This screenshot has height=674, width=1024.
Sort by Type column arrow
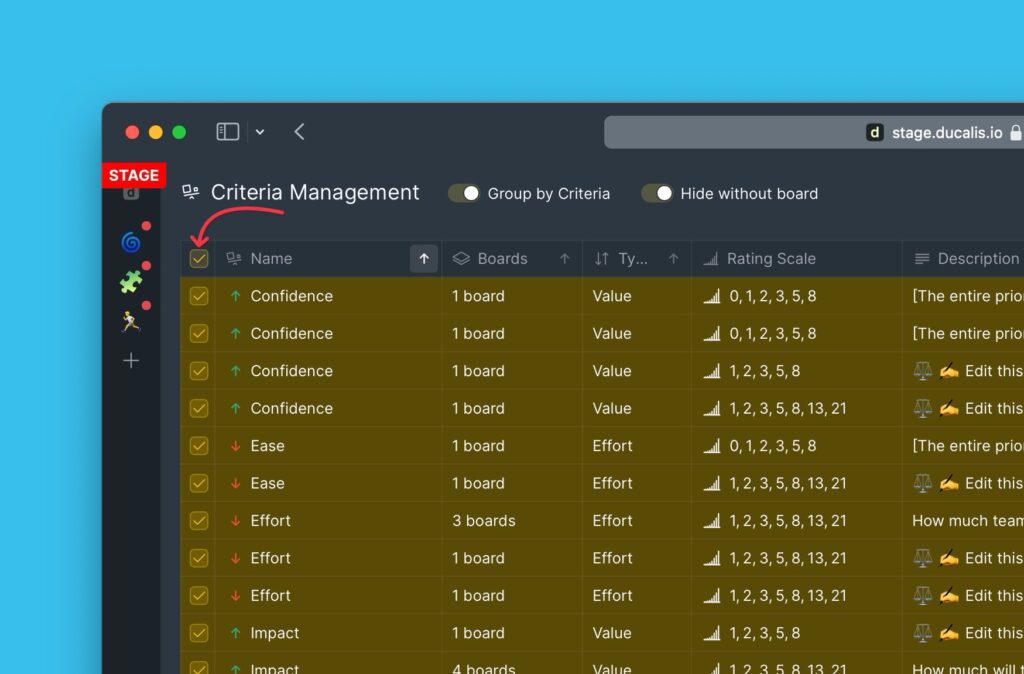coord(673,259)
